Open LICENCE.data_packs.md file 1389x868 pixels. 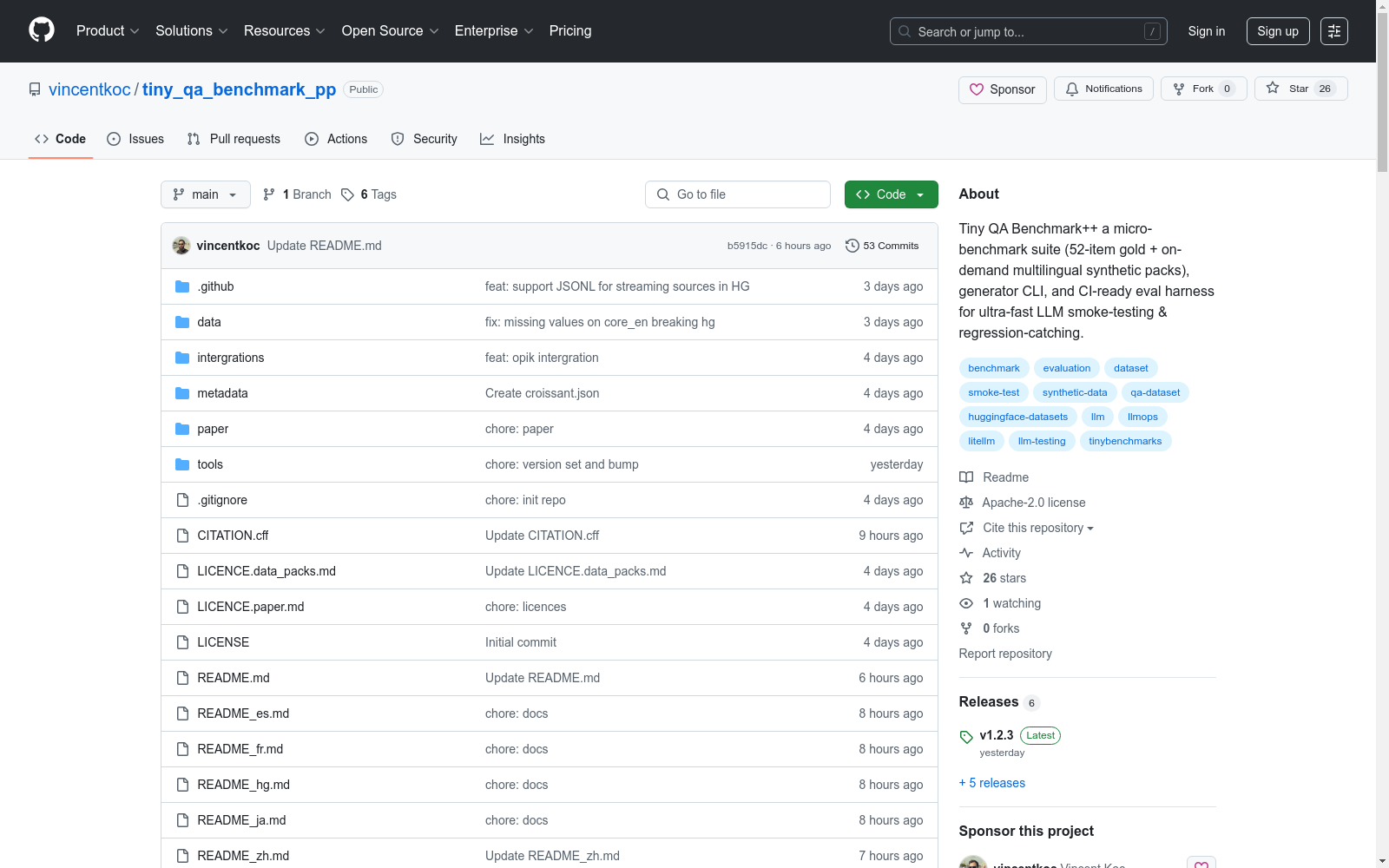coord(267,571)
